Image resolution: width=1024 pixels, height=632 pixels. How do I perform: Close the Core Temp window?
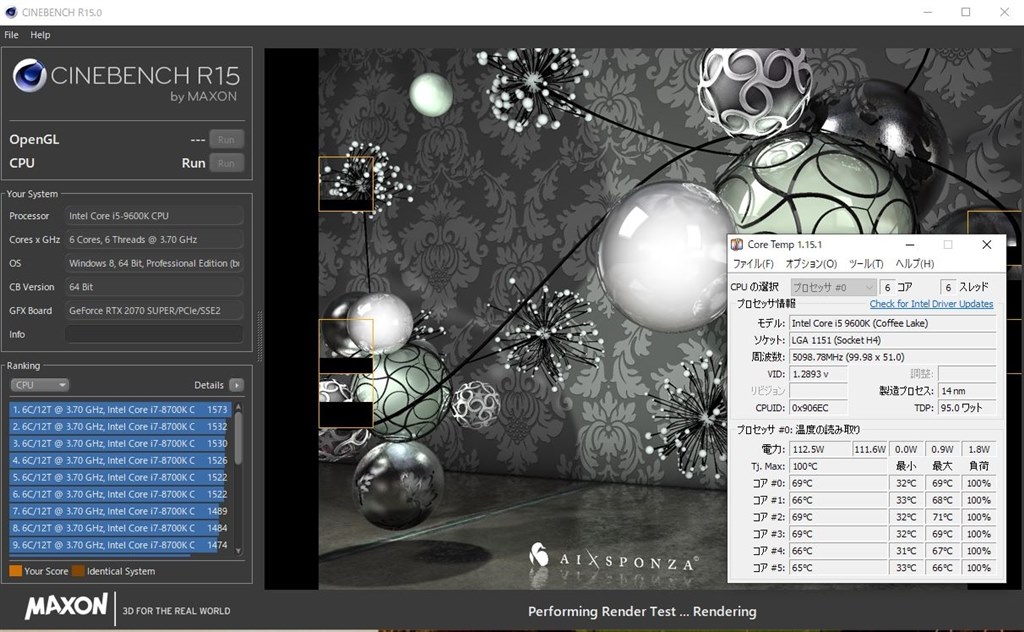click(x=987, y=245)
